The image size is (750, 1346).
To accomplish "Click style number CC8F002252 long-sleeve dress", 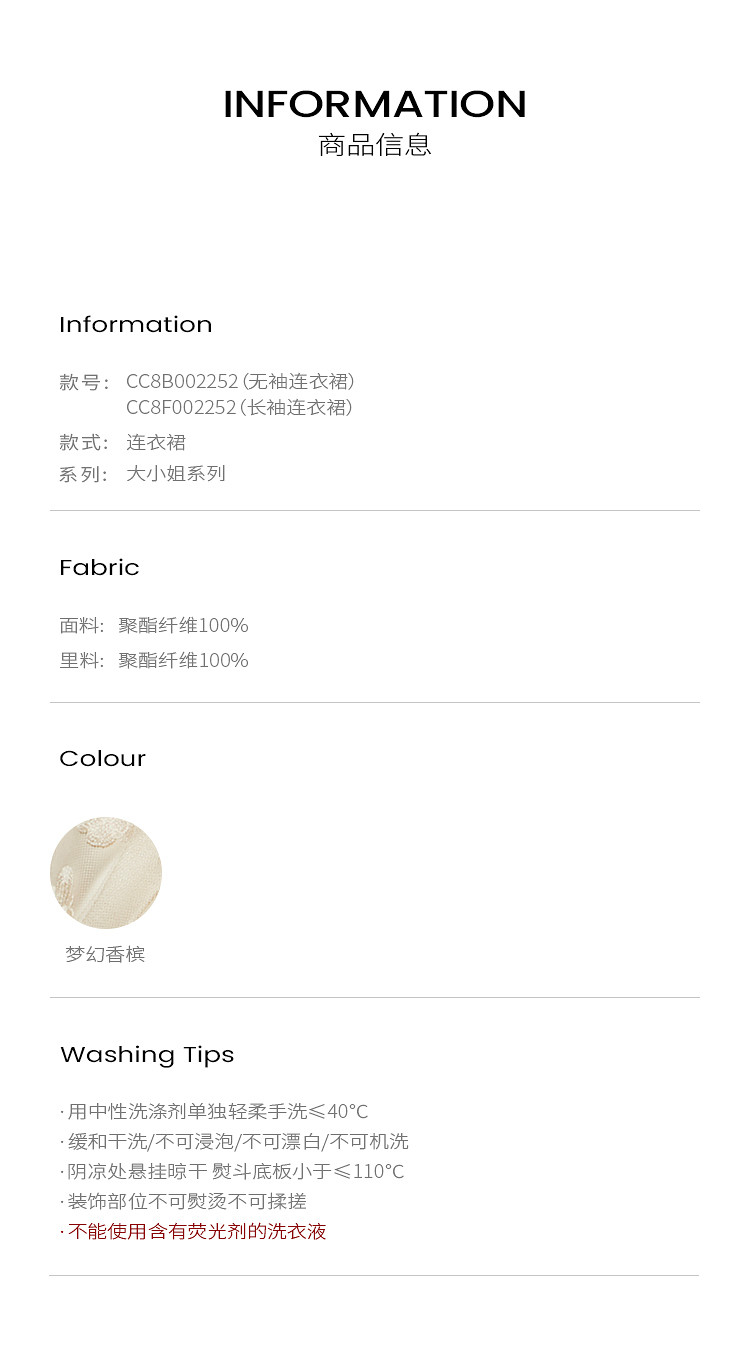I will (x=239, y=407).
